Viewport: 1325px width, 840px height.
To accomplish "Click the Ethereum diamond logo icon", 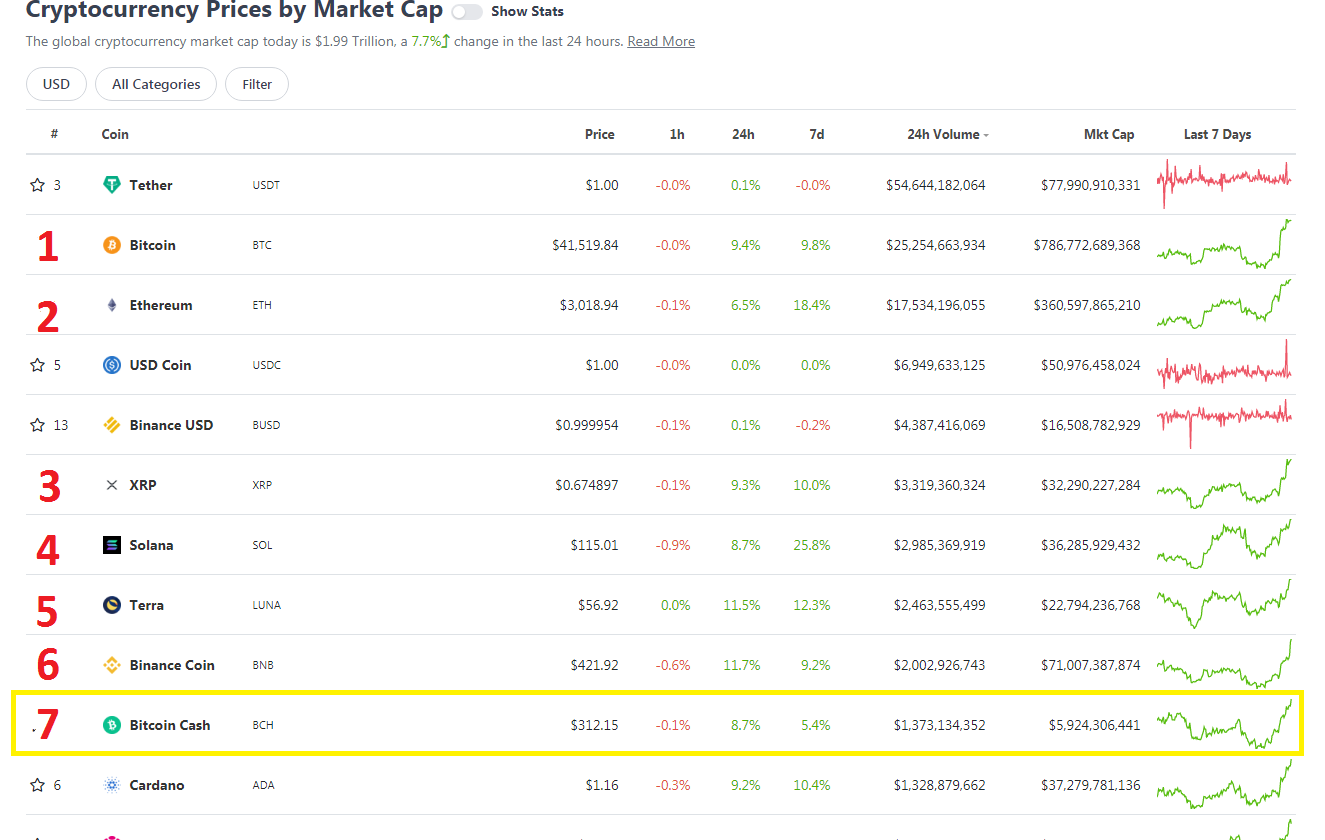I will [112, 305].
